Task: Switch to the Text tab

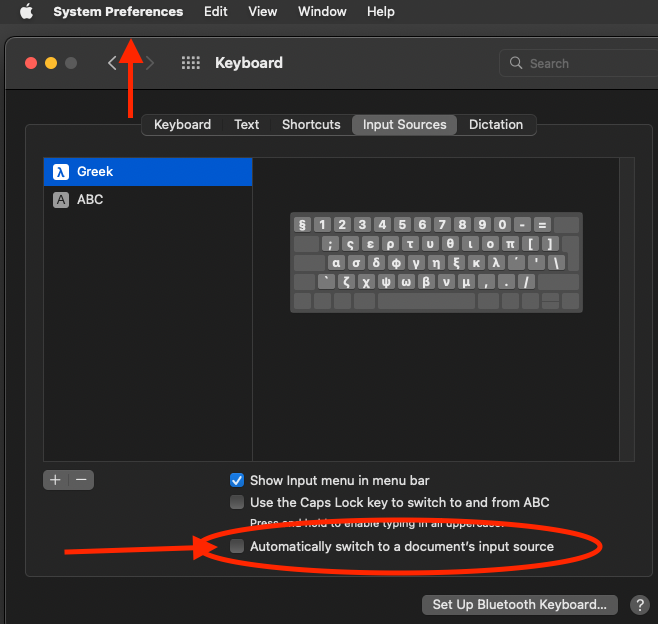Action: click(246, 125)
